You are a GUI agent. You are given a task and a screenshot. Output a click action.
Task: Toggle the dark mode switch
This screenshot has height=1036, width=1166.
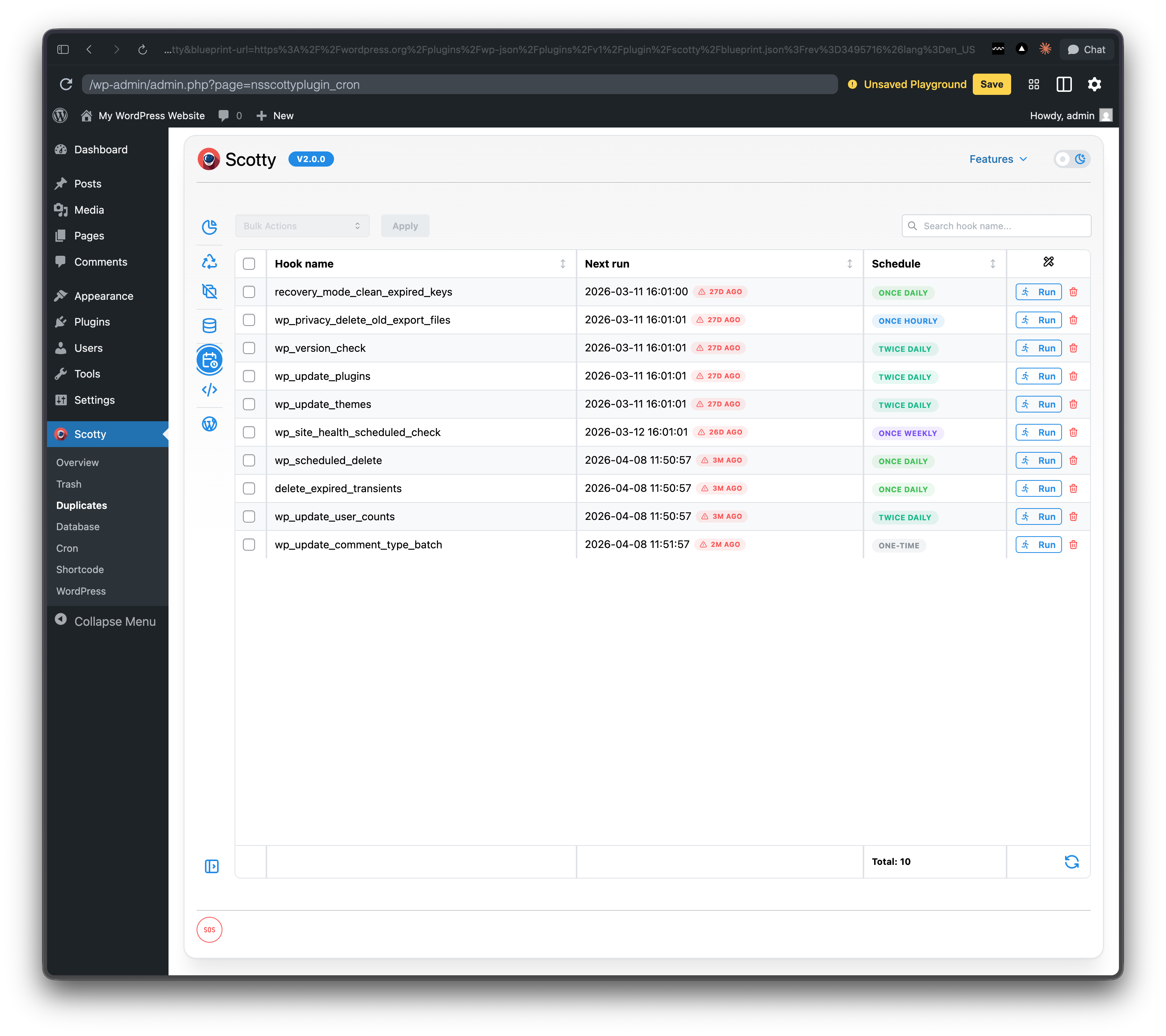[1071, 159]
